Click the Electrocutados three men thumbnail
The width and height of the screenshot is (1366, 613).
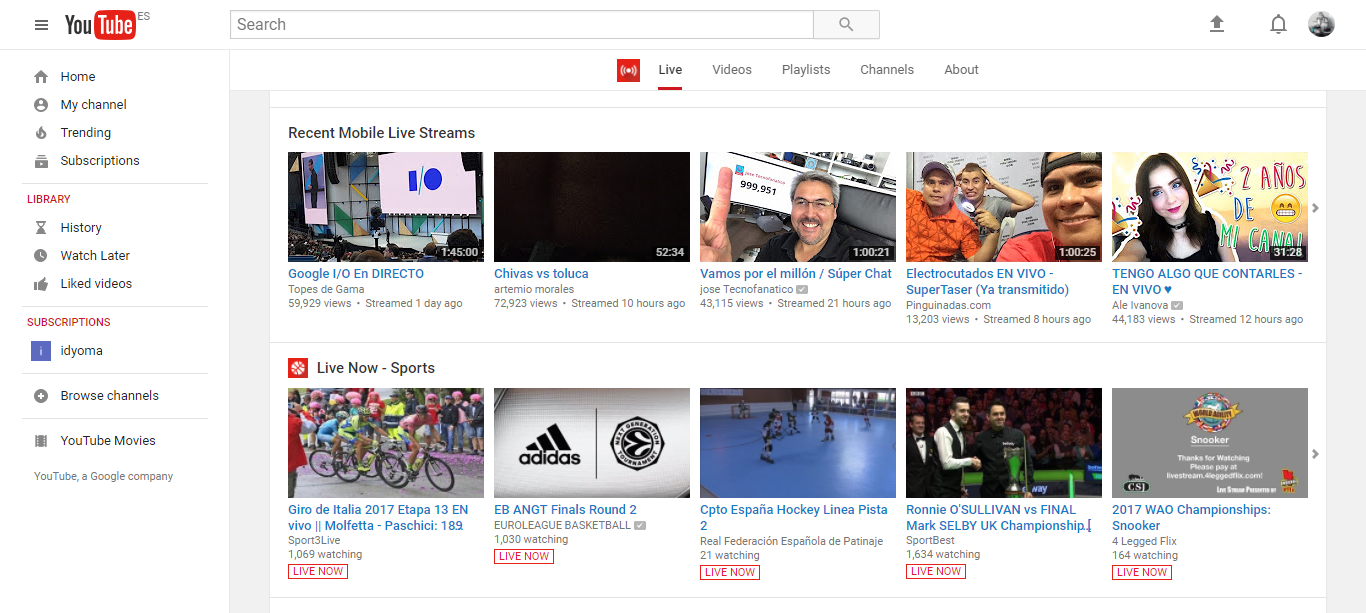(1004, 207)
